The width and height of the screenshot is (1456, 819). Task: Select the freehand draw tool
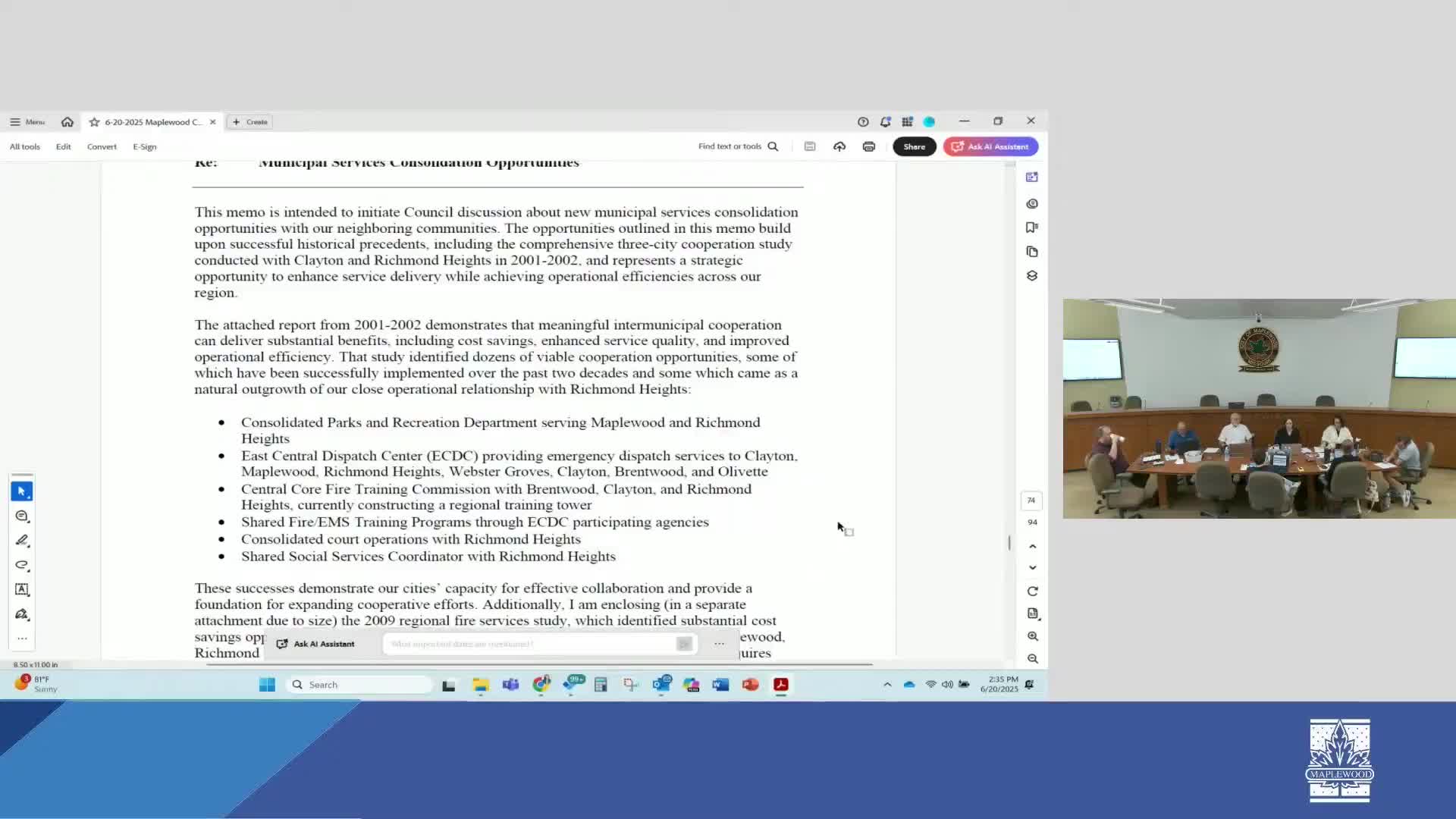click(21, 565)
